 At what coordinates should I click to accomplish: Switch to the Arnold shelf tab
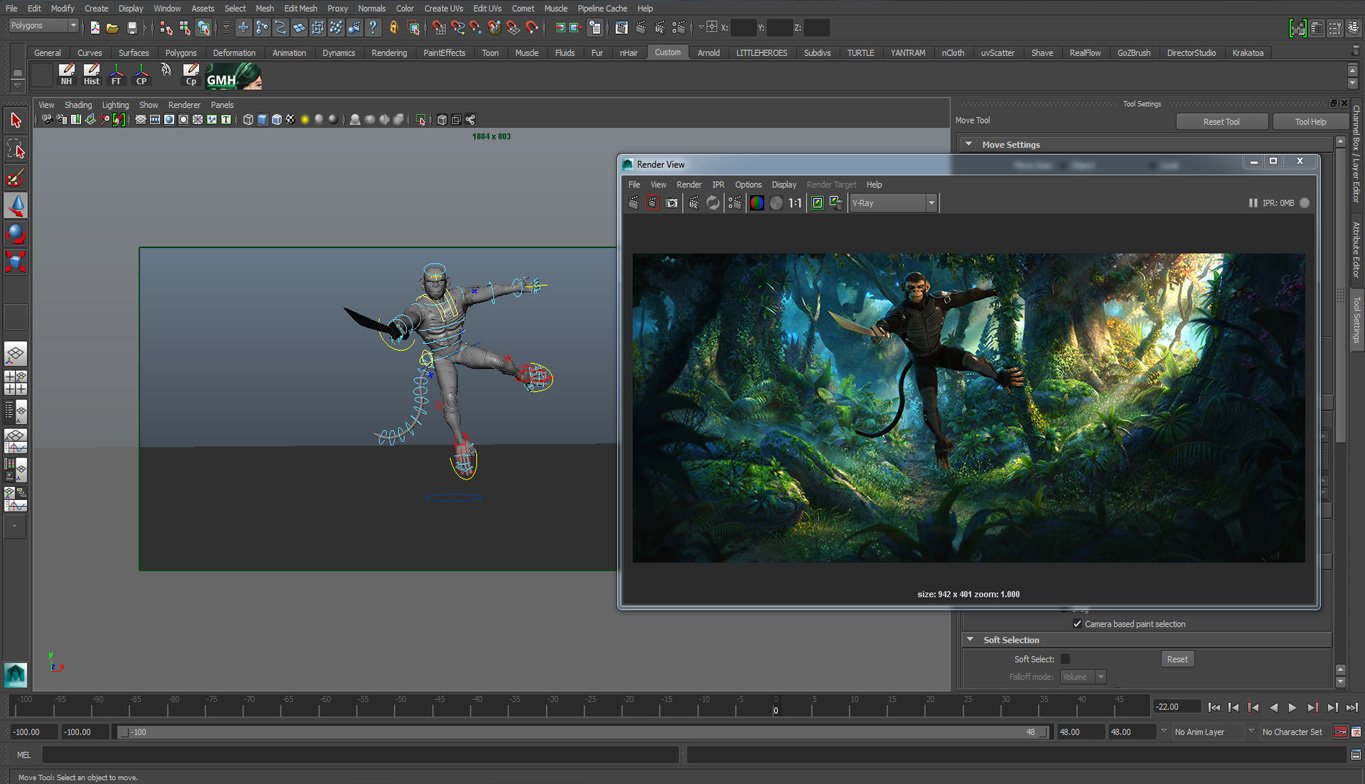point(708,52)
